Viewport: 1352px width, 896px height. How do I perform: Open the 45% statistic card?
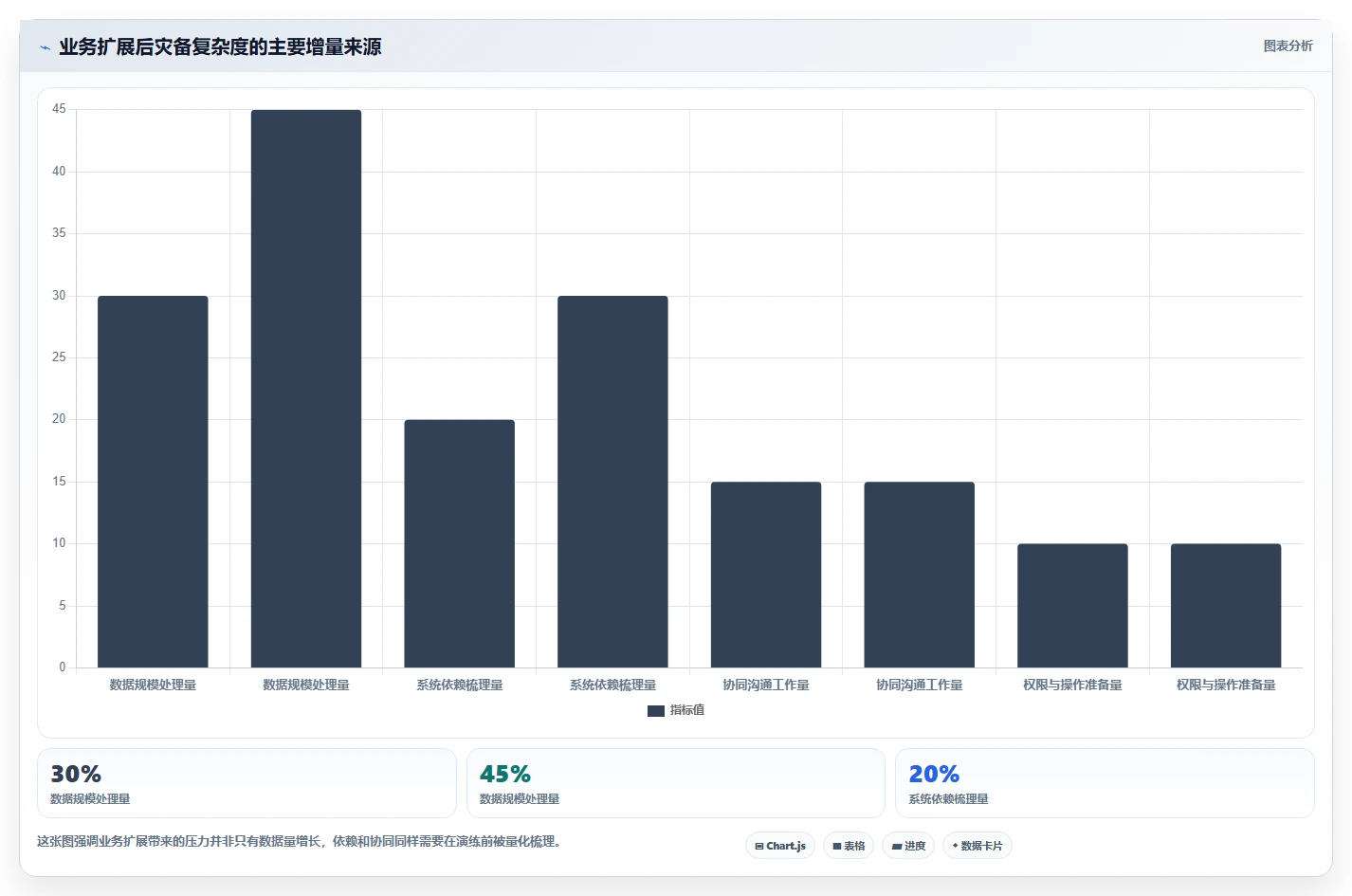[x=676, y=783]
